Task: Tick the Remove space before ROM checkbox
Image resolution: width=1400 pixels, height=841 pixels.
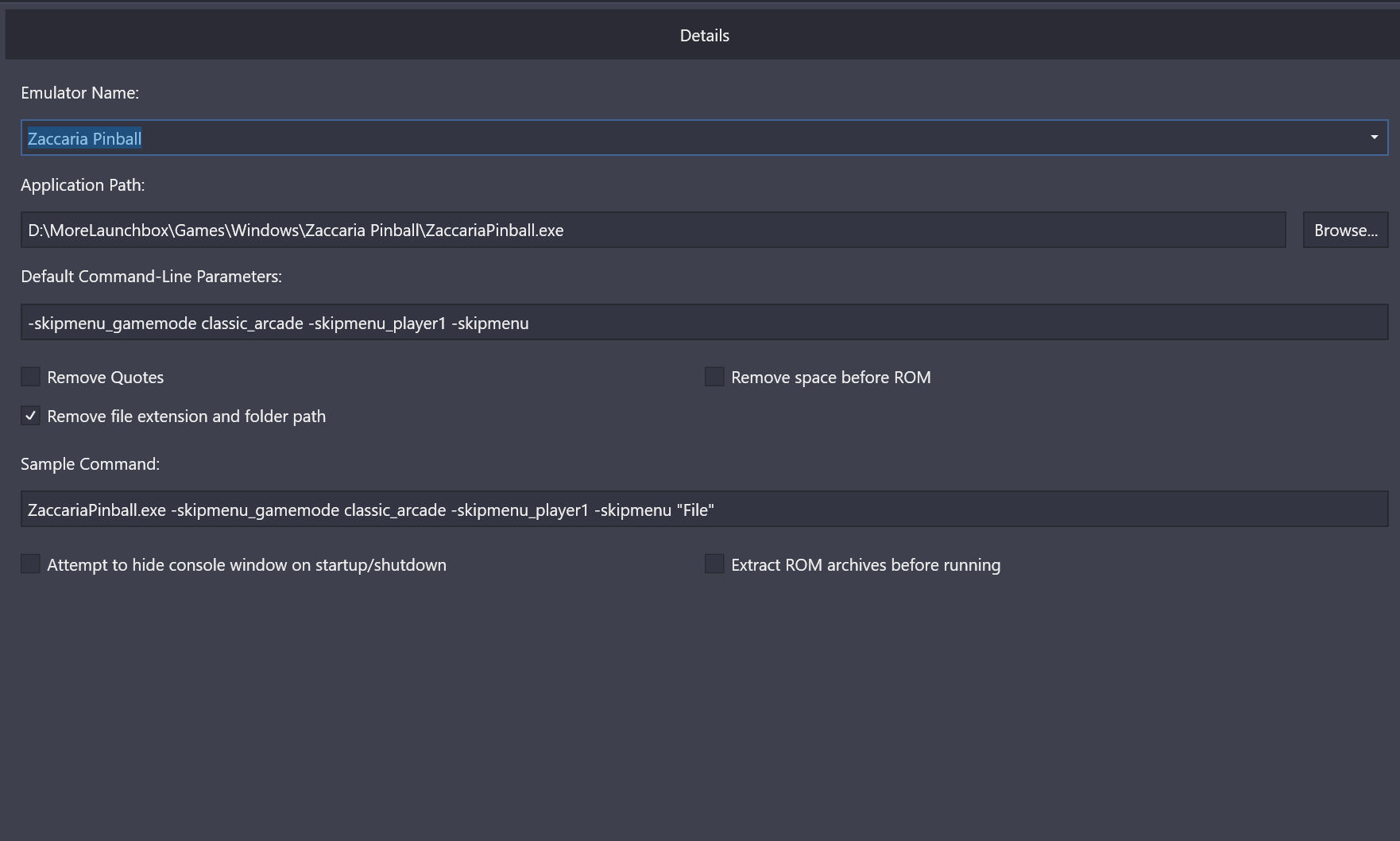Action: click(x=714, y=377)
